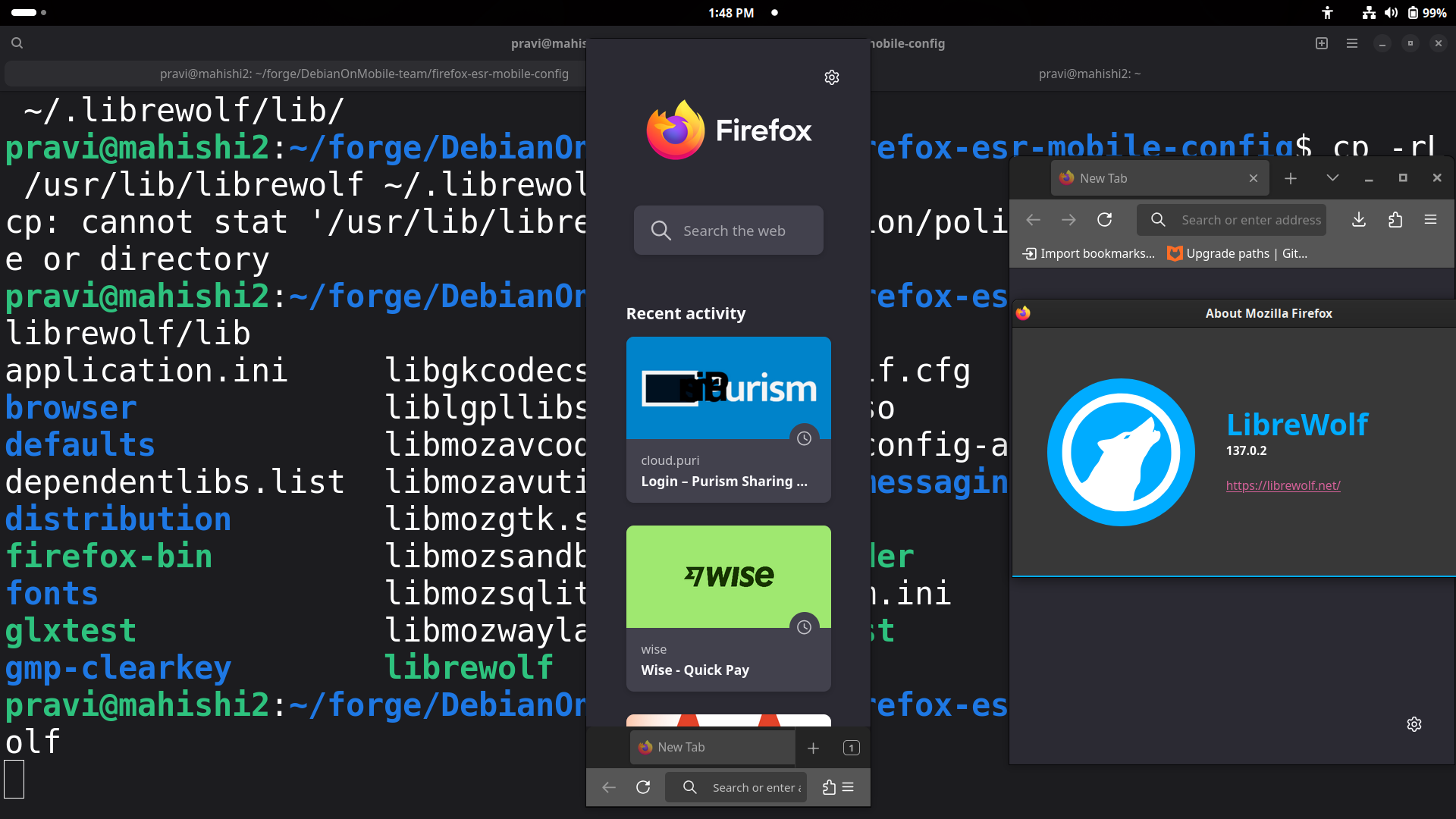Viewport: 1456px width, 819px height.
Task: Click the history clock icon on the Purism card
Action: pyautogui.click(x=805, y=438)
